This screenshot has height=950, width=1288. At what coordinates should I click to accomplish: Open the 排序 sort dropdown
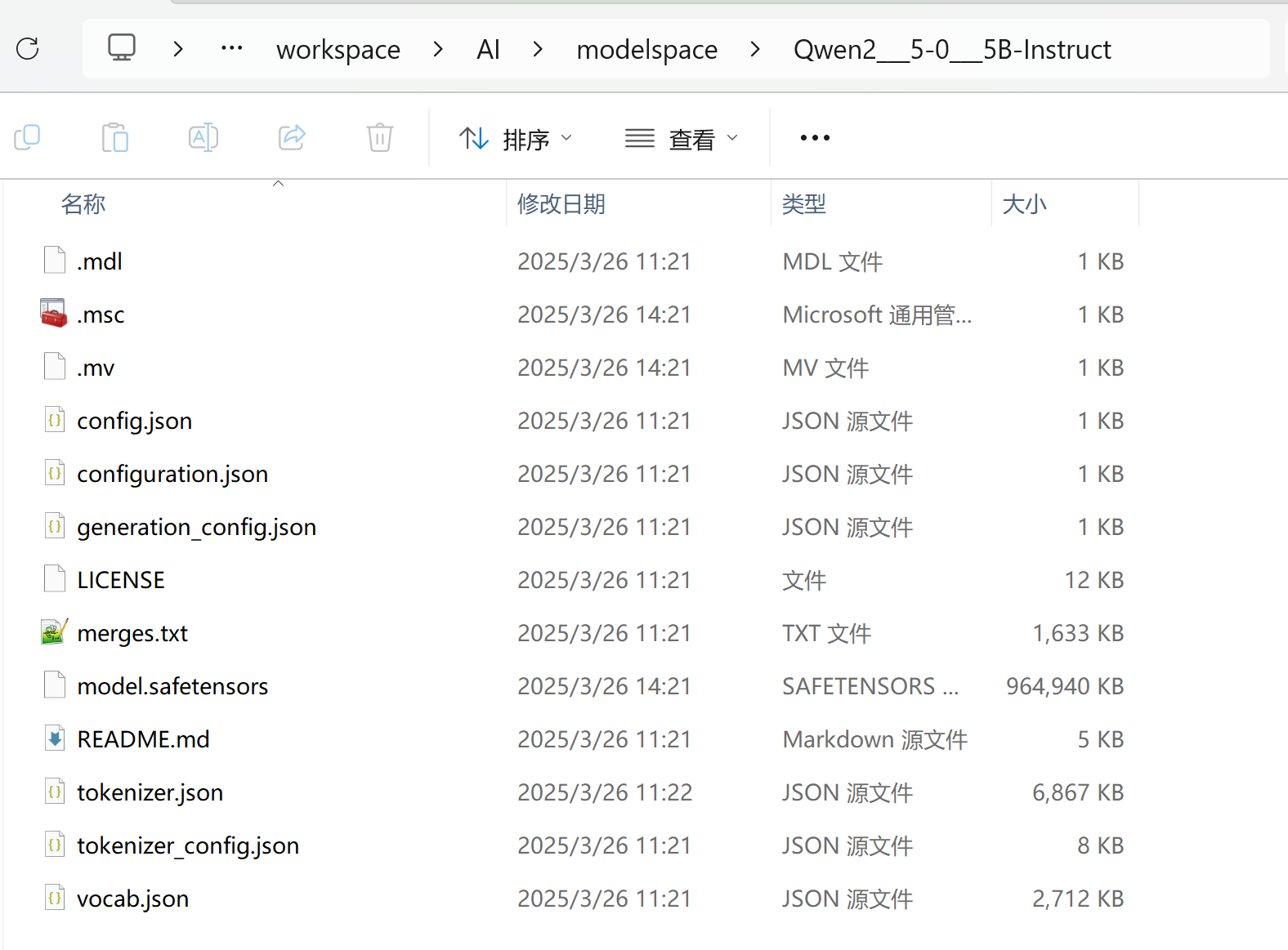point(516,139)
